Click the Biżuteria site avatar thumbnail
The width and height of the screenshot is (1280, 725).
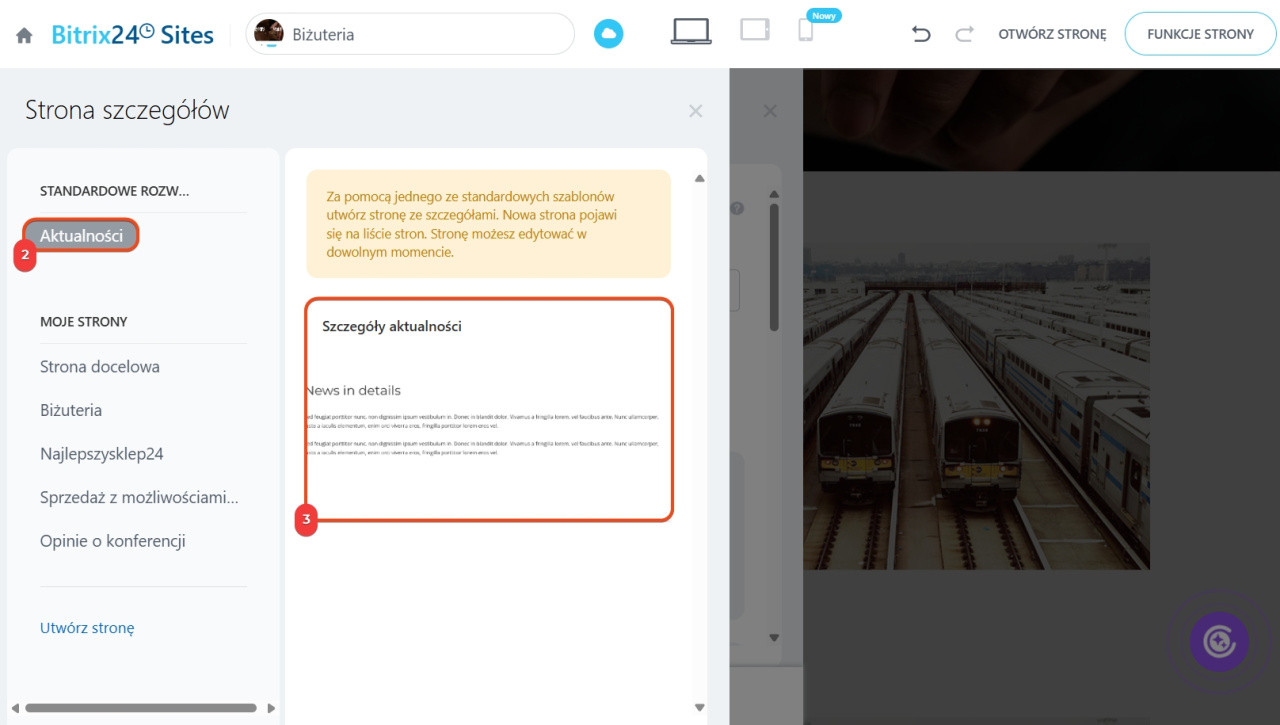(x=269, y=34)
